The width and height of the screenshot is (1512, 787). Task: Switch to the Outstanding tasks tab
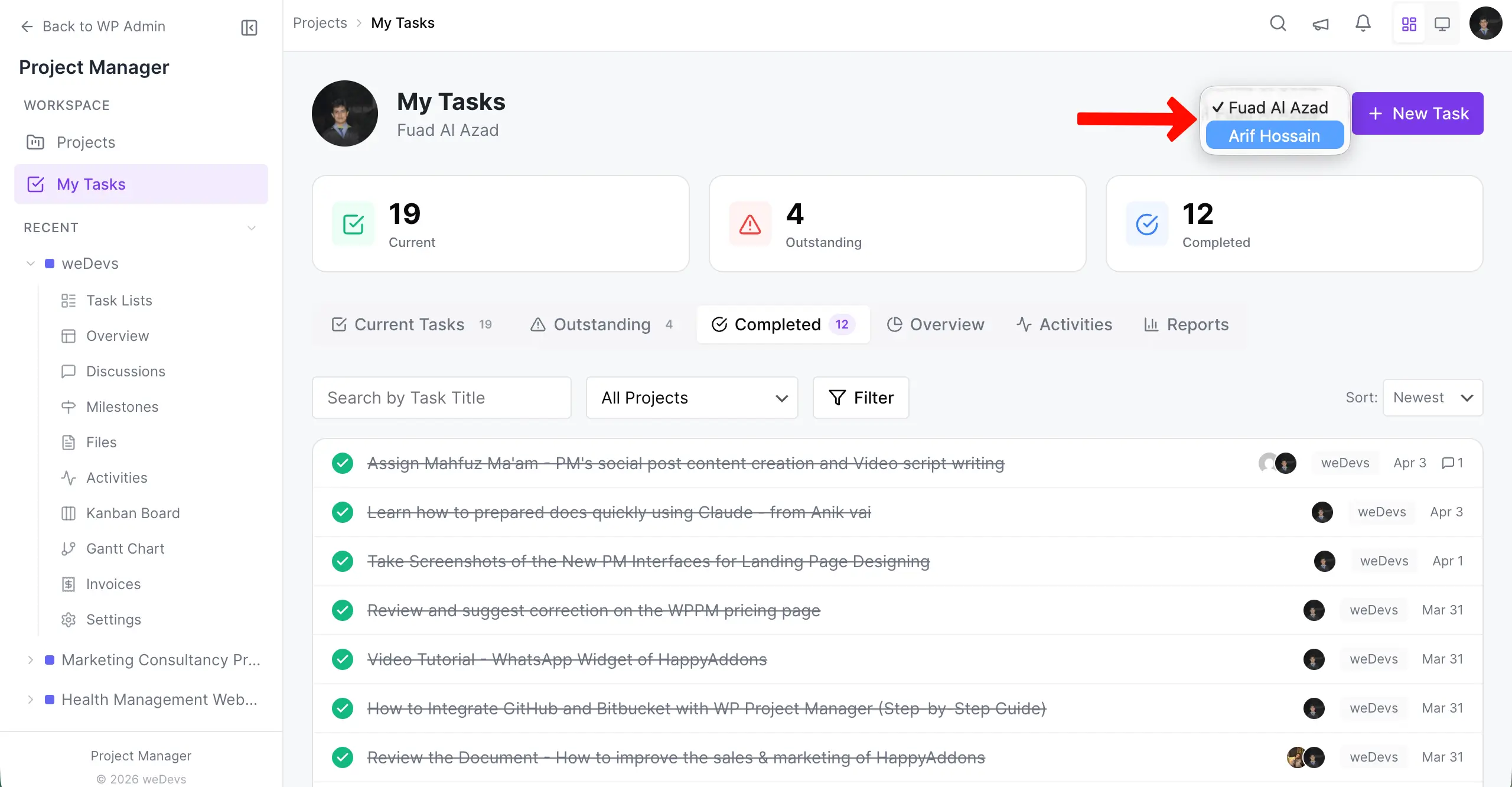[x=601, y=324]
